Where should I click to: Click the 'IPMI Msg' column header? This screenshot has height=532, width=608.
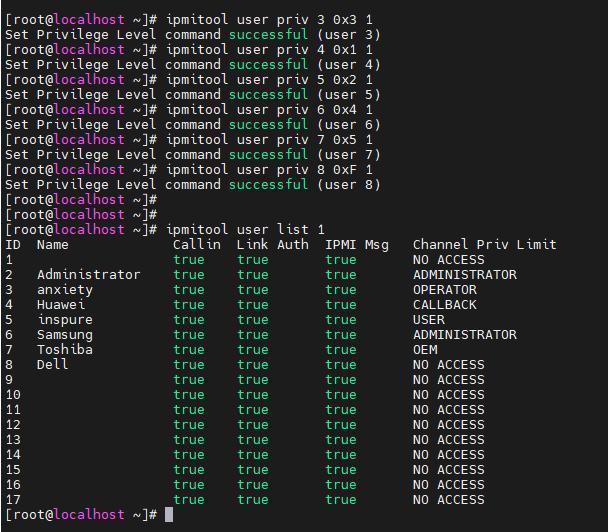tap(356, 245)
